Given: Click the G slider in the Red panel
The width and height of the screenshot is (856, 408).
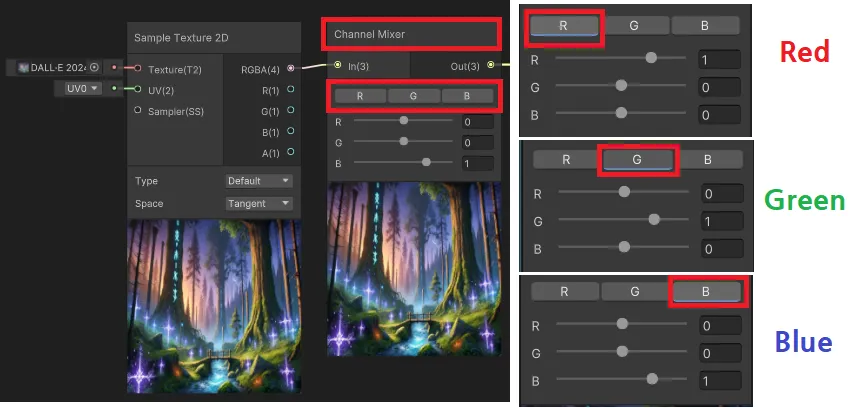Looking at the screenshot, I should coord(621,85).
